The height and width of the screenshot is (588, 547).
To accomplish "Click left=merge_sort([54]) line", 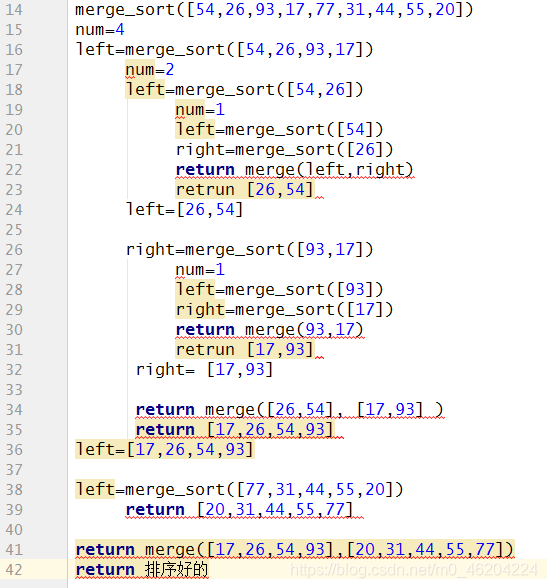I will [x=279, y=130].
